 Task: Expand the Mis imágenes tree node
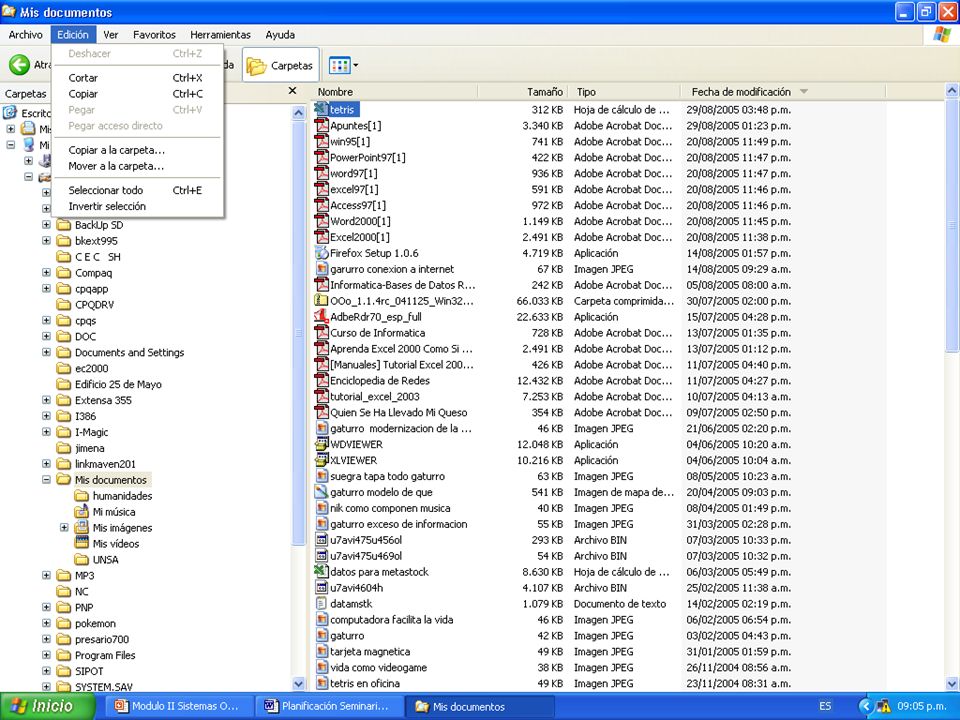coord(64,527)
